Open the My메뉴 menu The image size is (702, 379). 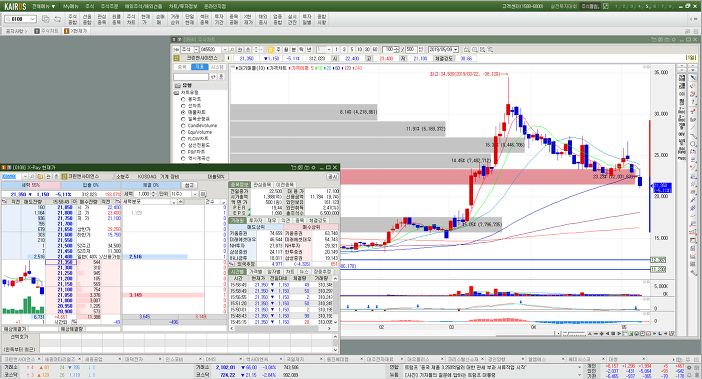coord(70,6)
